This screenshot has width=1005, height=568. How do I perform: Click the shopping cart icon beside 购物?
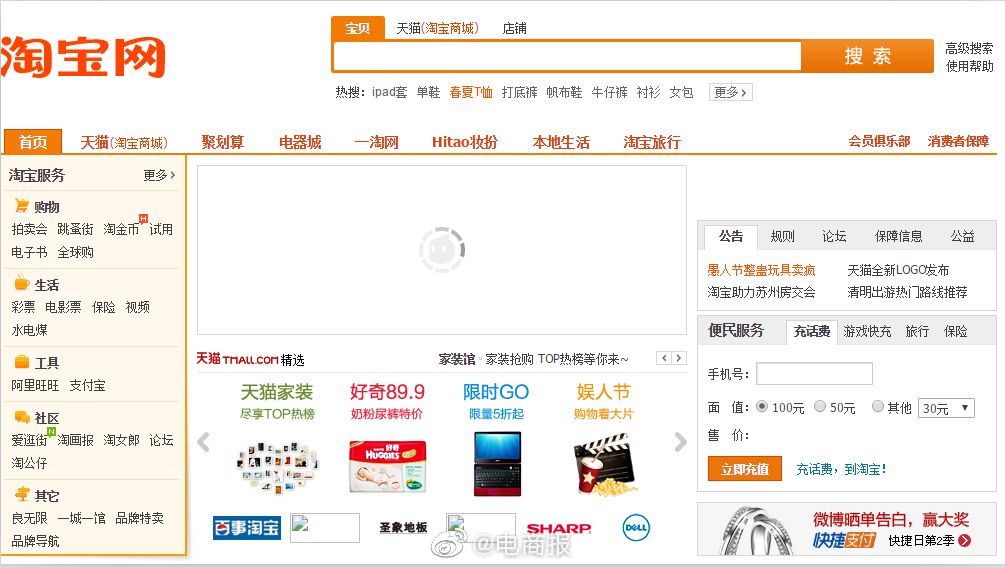[x=22, y=206]
